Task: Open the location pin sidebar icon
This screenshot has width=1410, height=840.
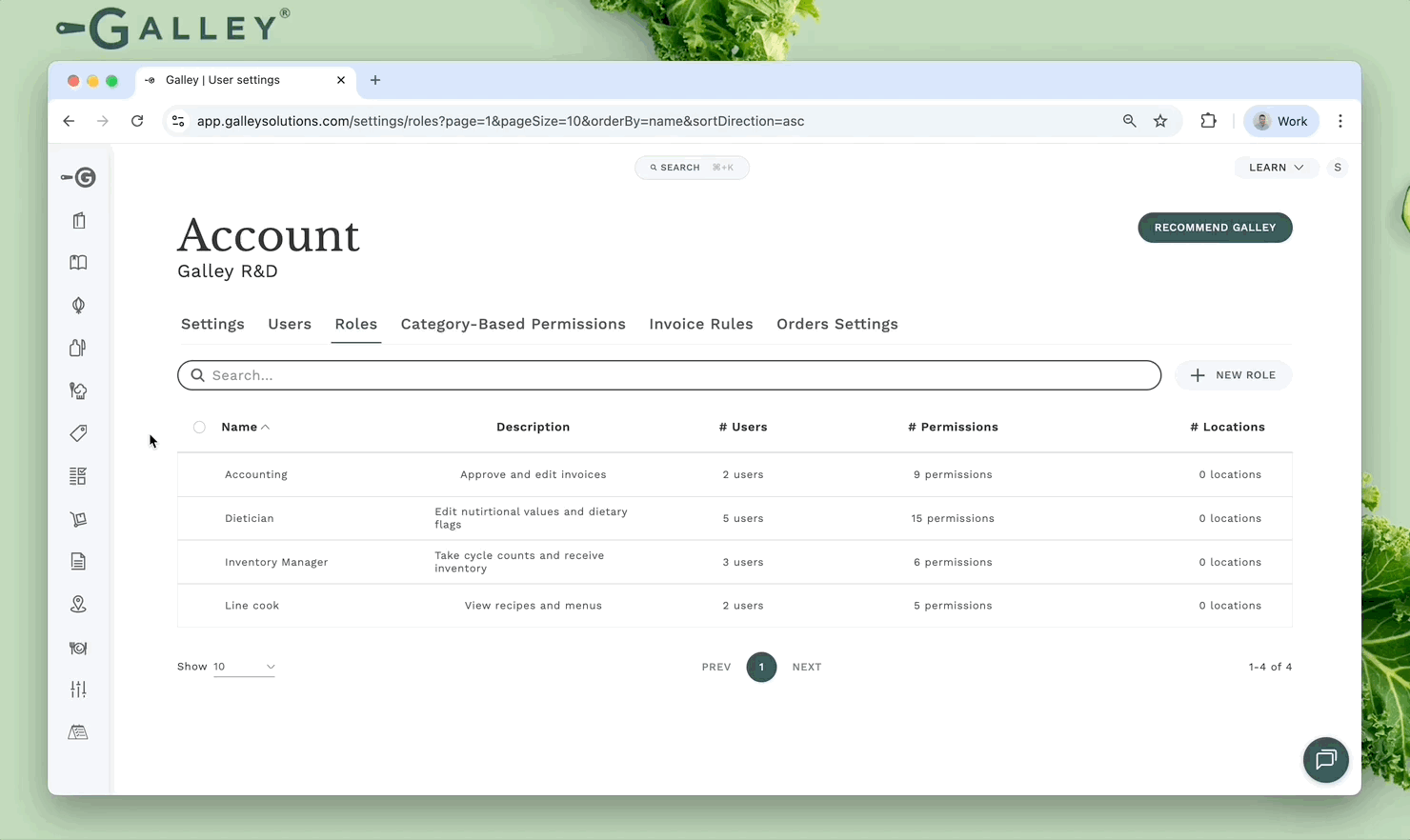Action: [78, 604]
